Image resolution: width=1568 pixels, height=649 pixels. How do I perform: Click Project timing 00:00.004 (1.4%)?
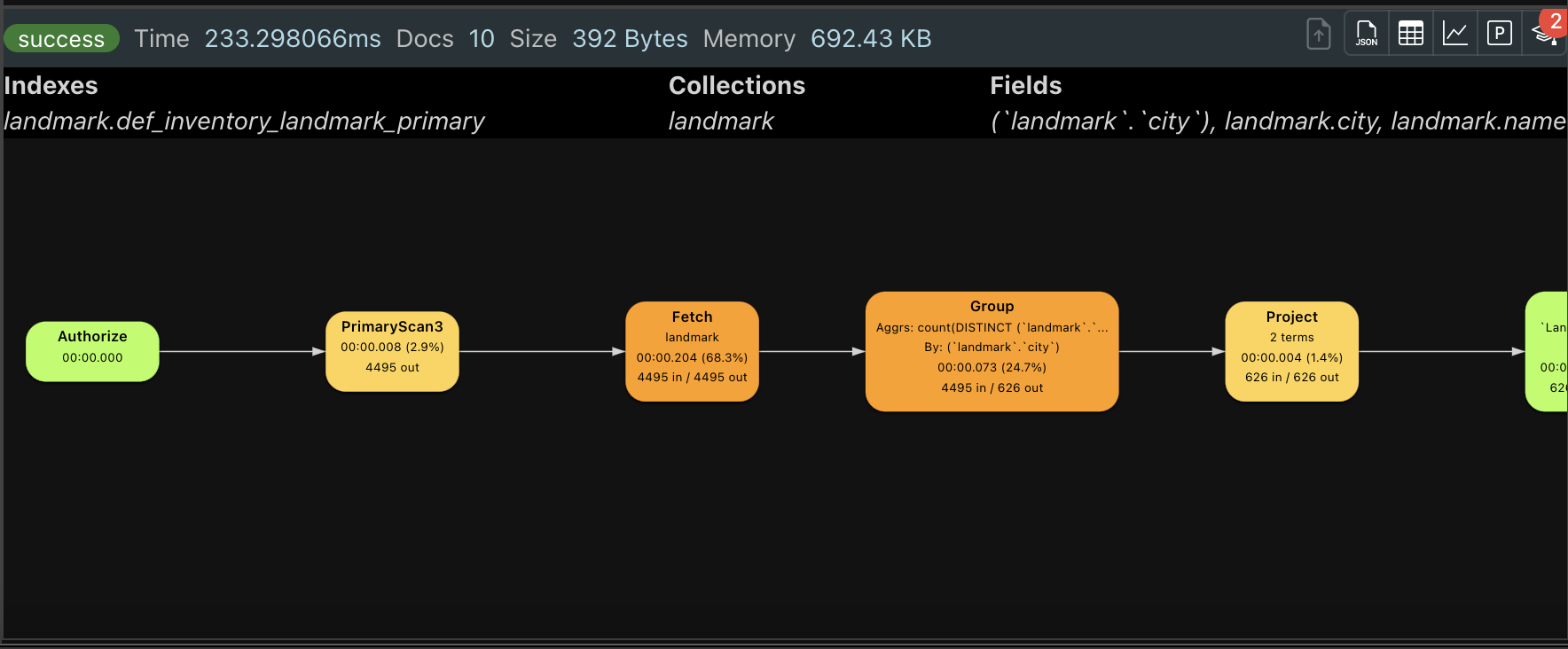click(1291, 357)
